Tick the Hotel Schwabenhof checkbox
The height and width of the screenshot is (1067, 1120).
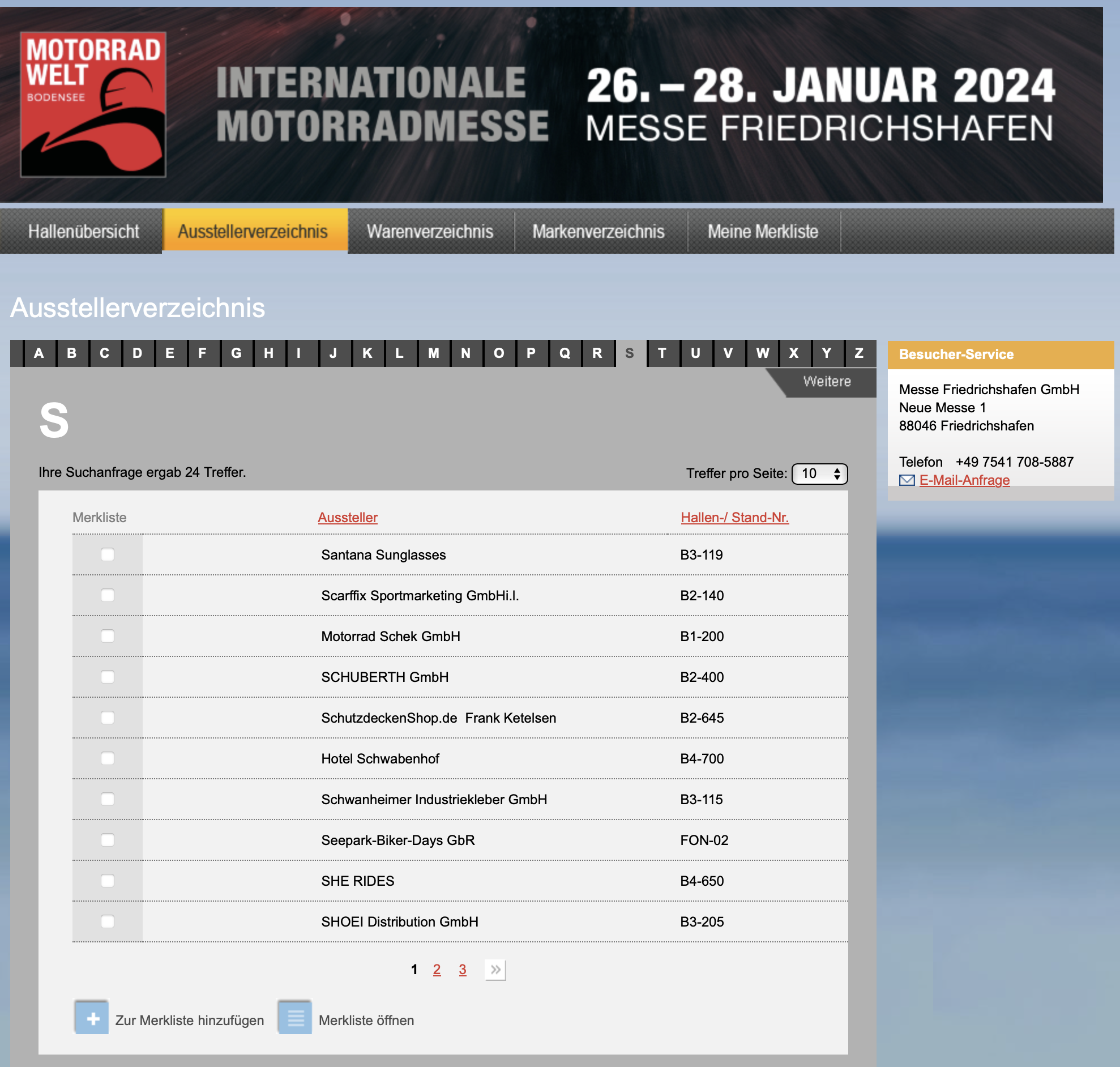(108, 759)
